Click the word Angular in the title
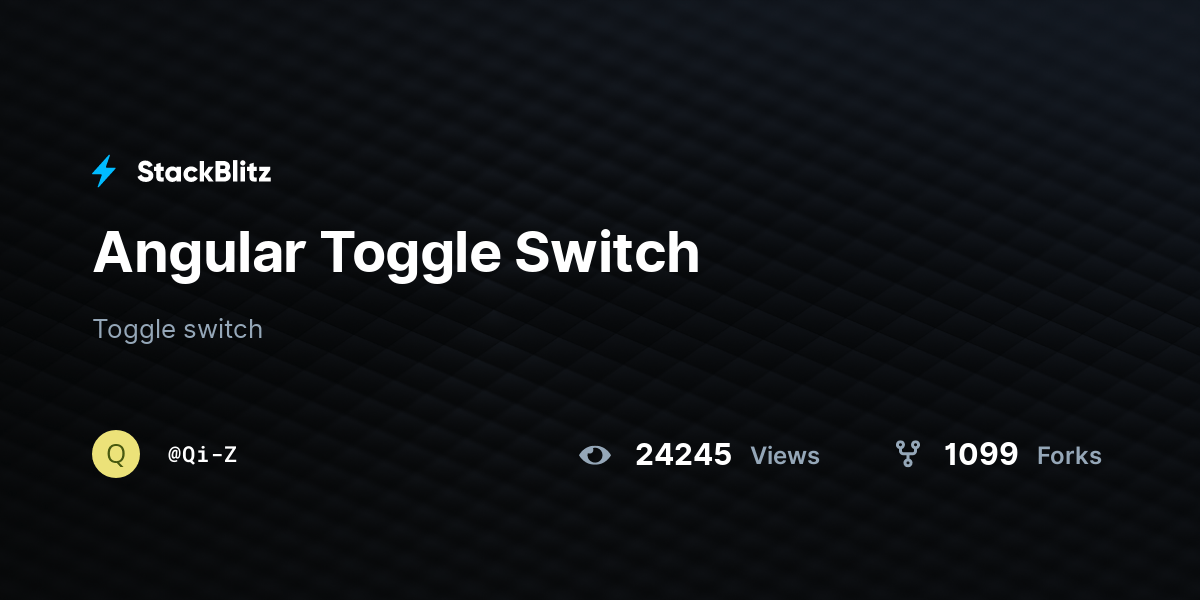 coord(199,253)
